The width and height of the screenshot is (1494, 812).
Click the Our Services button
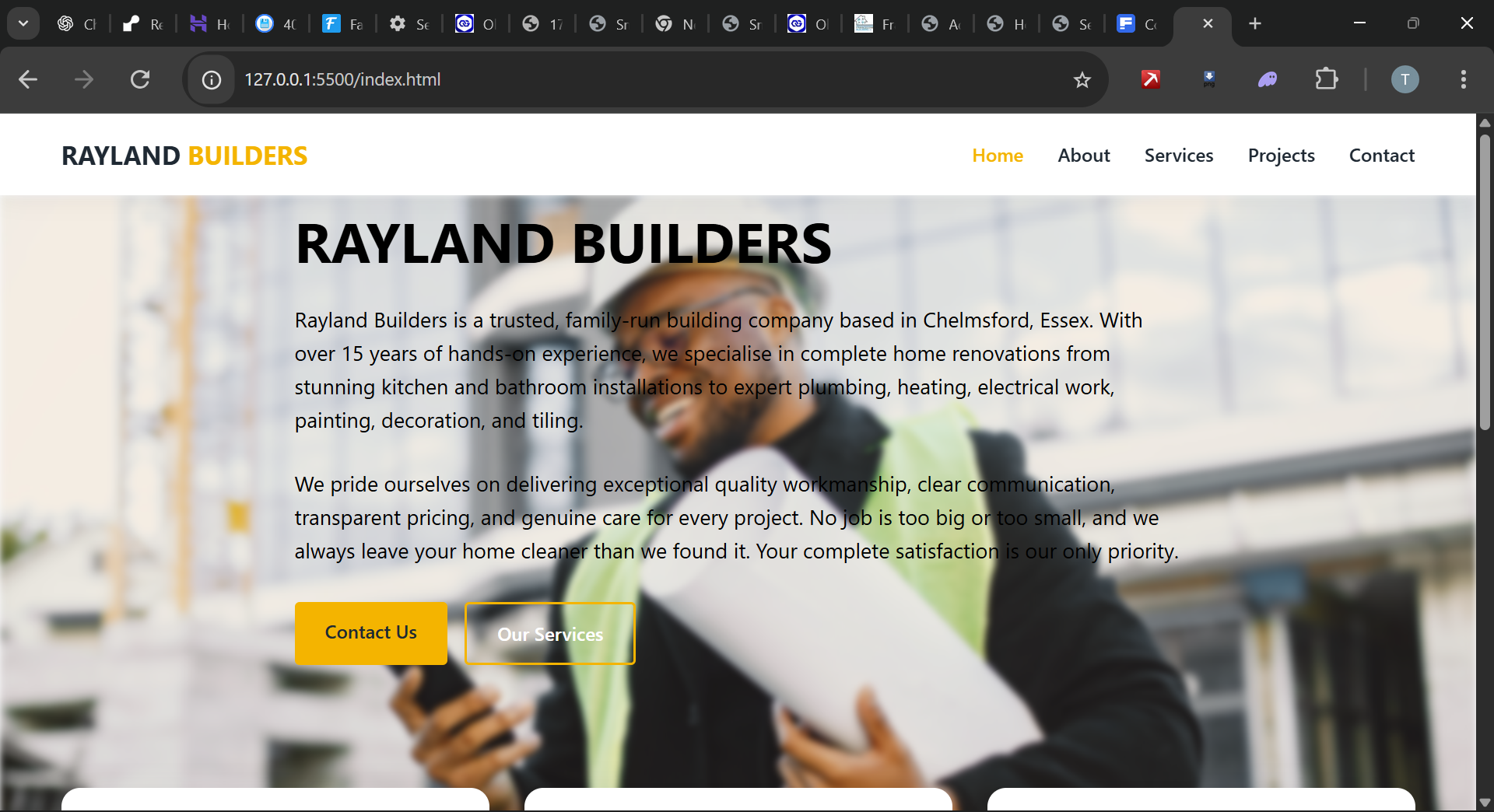point(550,634)
